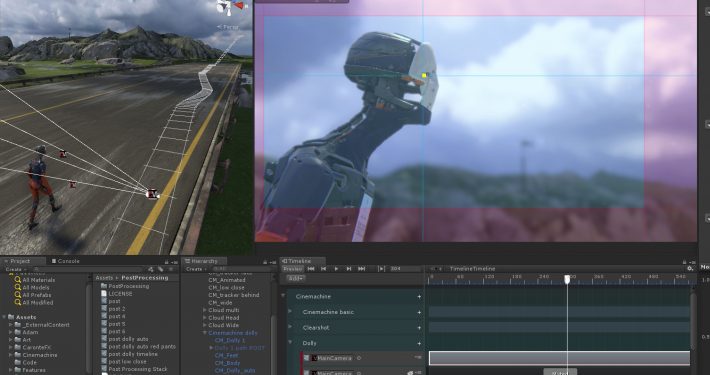Step to previous frame in Timeline
The width and height of the screenshot is (710, 375).
click(x=323, y=269)
